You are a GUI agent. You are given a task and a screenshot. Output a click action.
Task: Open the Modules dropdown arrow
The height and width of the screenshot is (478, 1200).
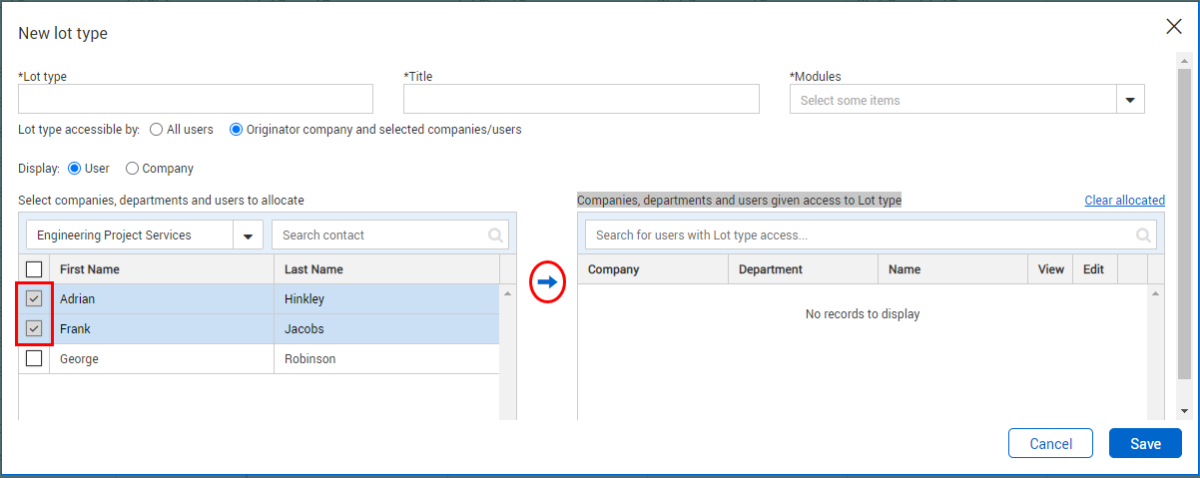1130,100
